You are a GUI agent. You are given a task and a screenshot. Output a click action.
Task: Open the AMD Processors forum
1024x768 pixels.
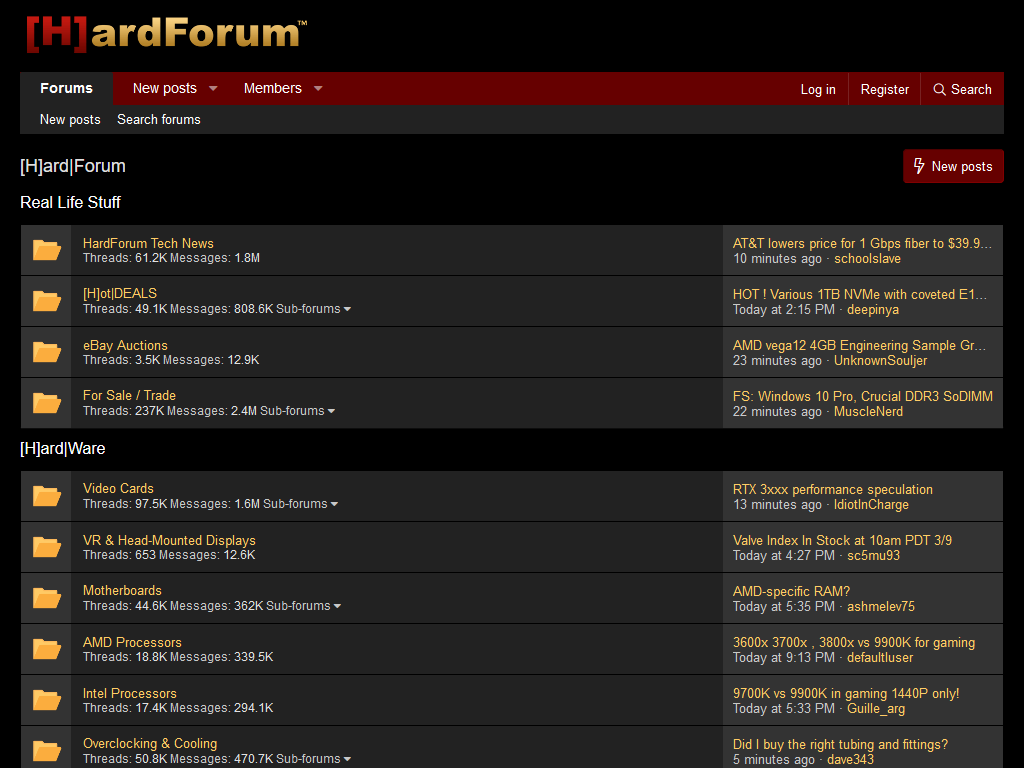(x=133, y=642)
